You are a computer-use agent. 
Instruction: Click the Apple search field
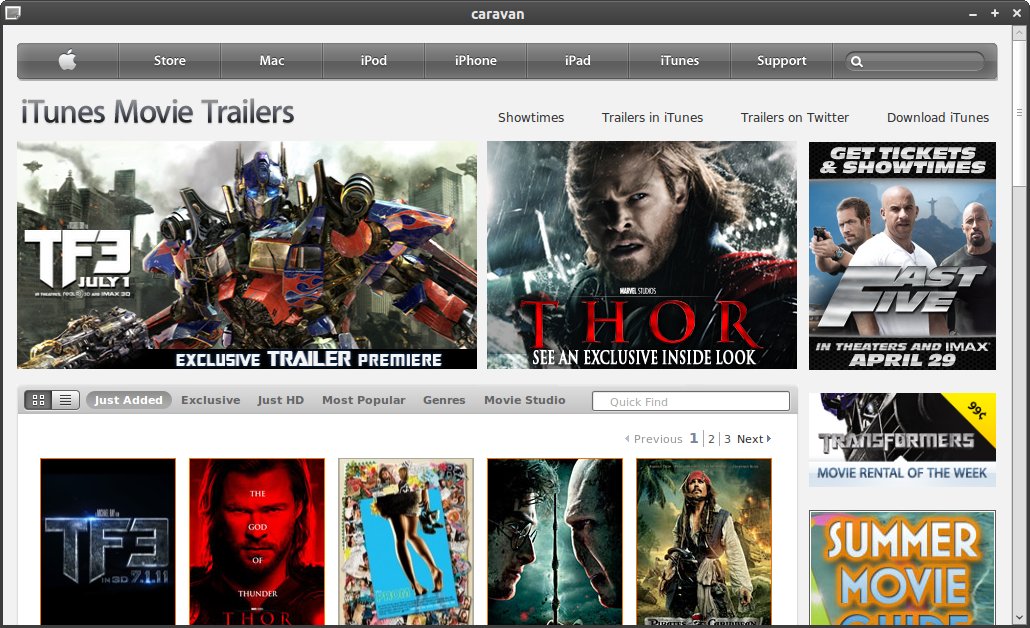(914, 62)
